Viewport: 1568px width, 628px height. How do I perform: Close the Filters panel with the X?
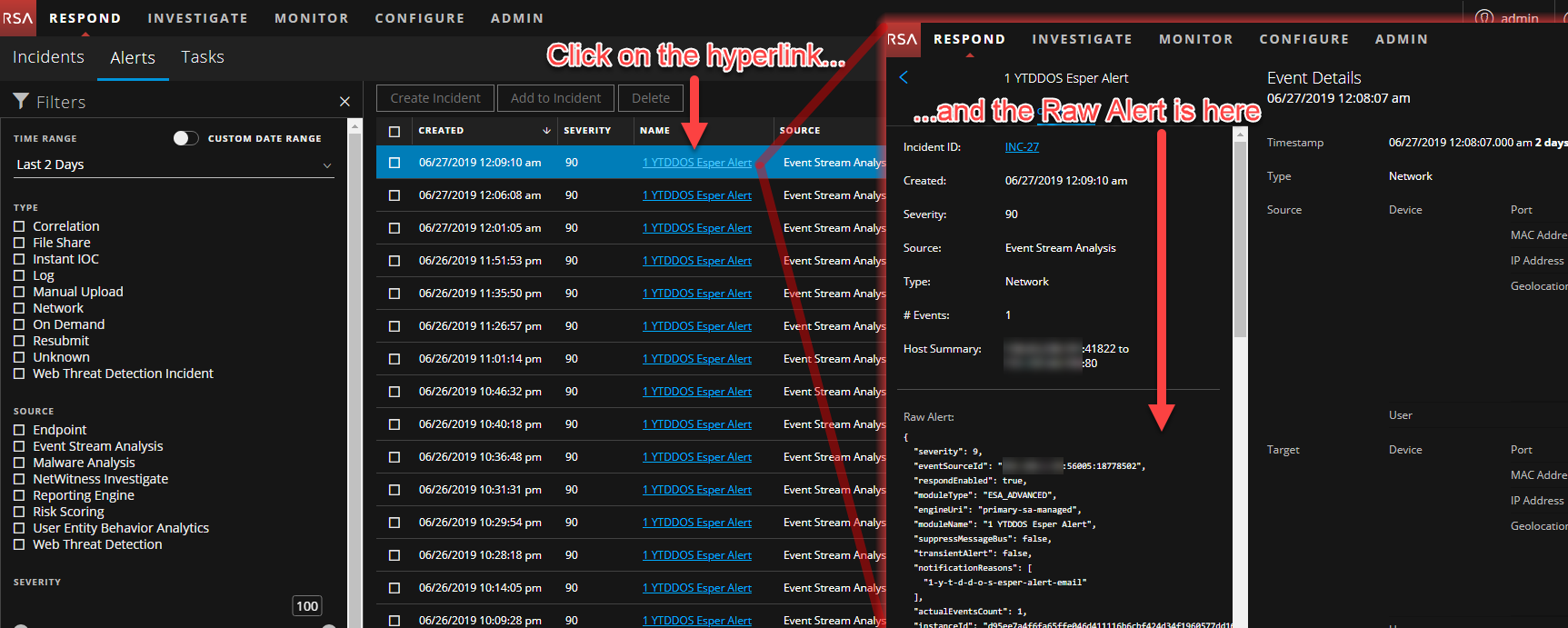click(345, 102)
